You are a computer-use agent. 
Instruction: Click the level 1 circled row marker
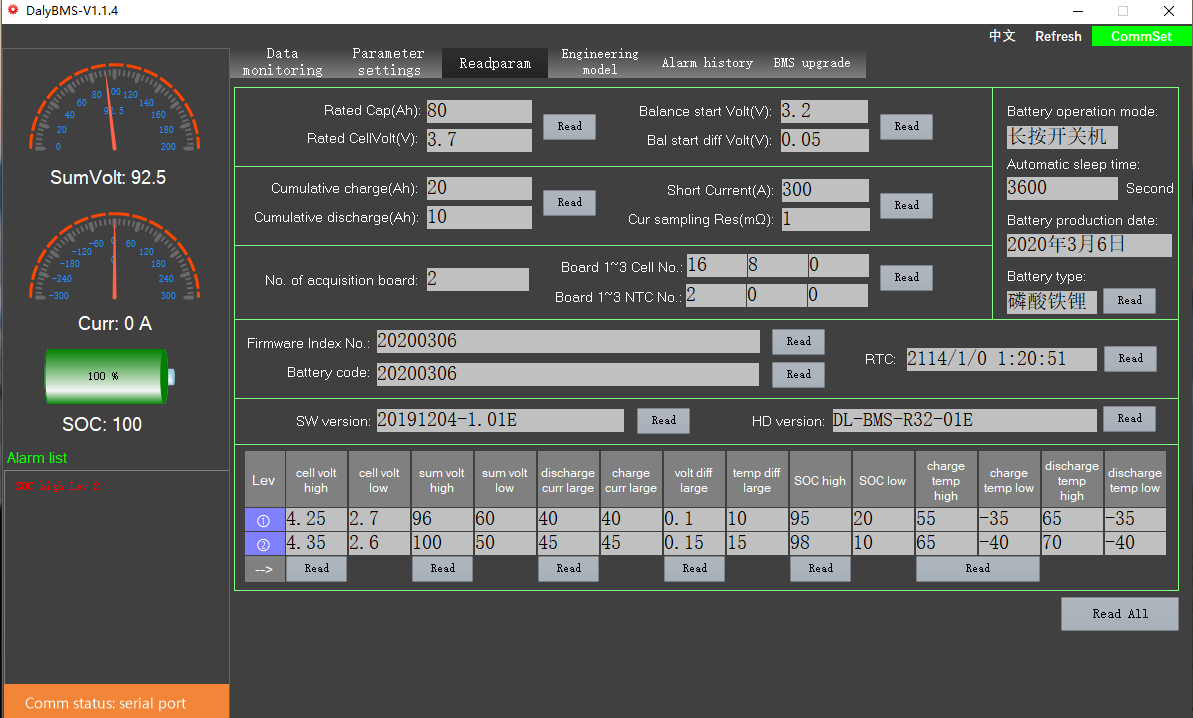coord(264,519)
